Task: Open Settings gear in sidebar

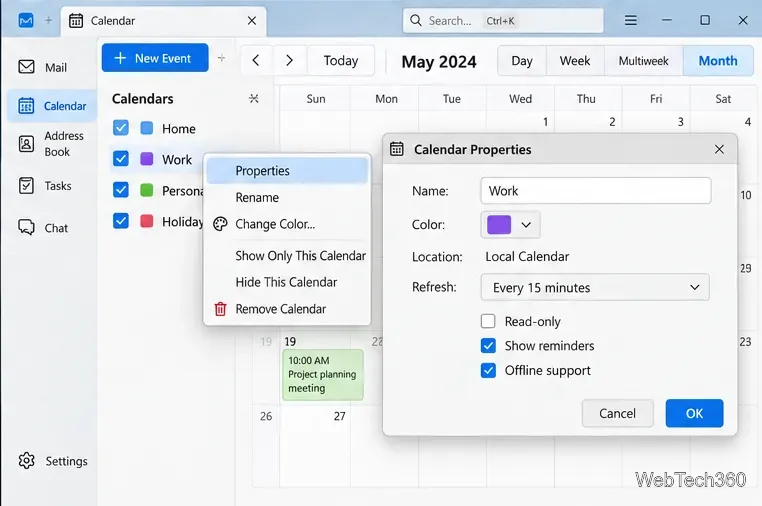Action: click(x=52, y=461)
